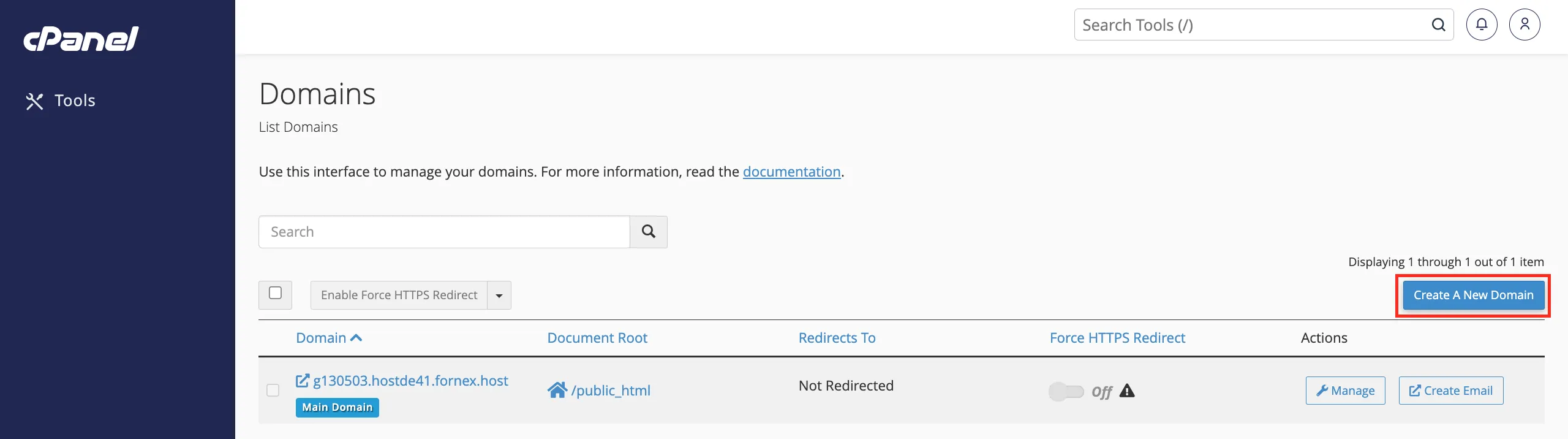This screenshot has height=439, width=1568.
Task: Click Enable Force HTTPS Redirect button
Action: click(x=399, y=295)
